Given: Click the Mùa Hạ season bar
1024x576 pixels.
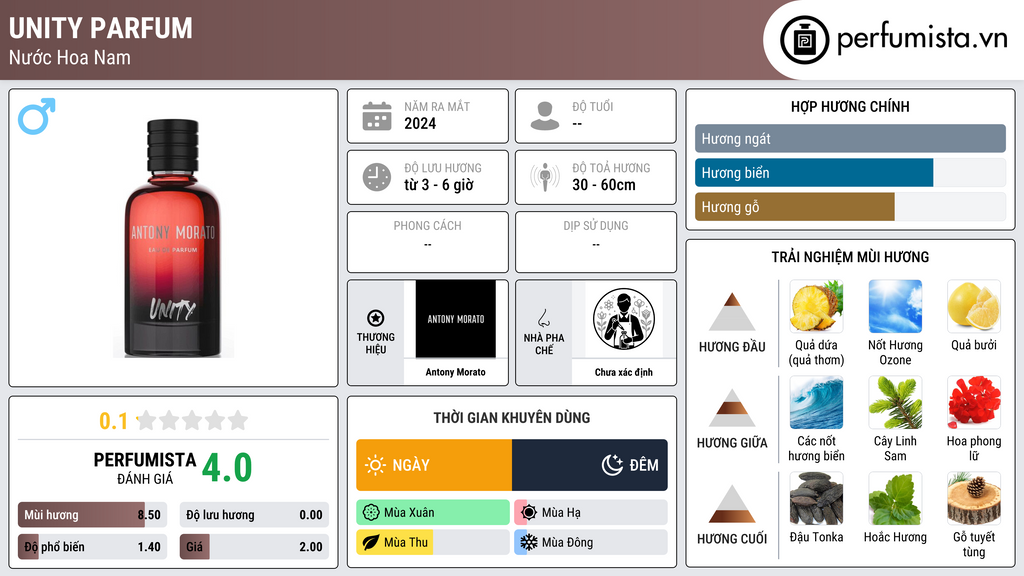Looking at the screenshot, I should 591,513.
